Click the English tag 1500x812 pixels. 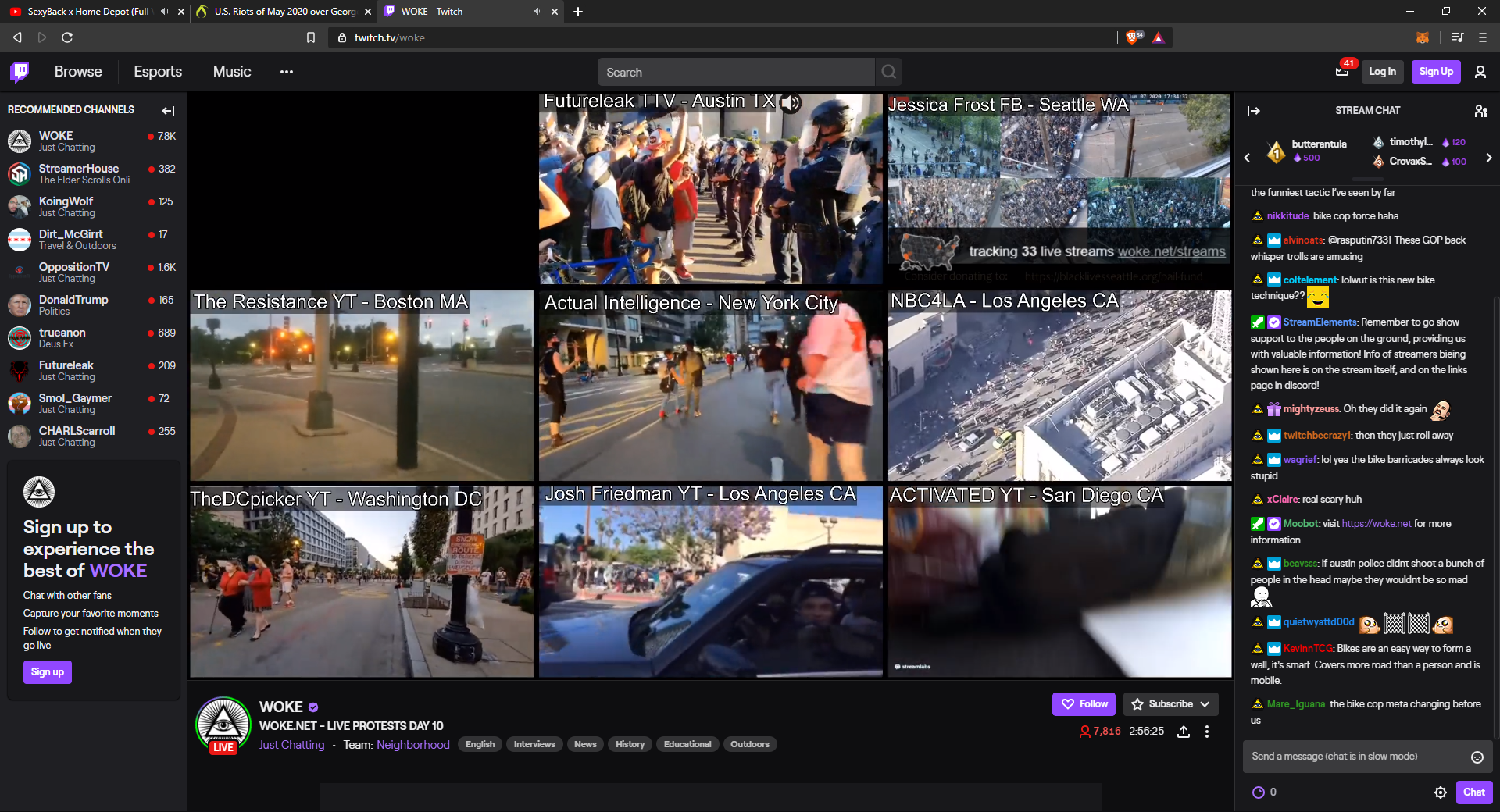coord(480,745)
